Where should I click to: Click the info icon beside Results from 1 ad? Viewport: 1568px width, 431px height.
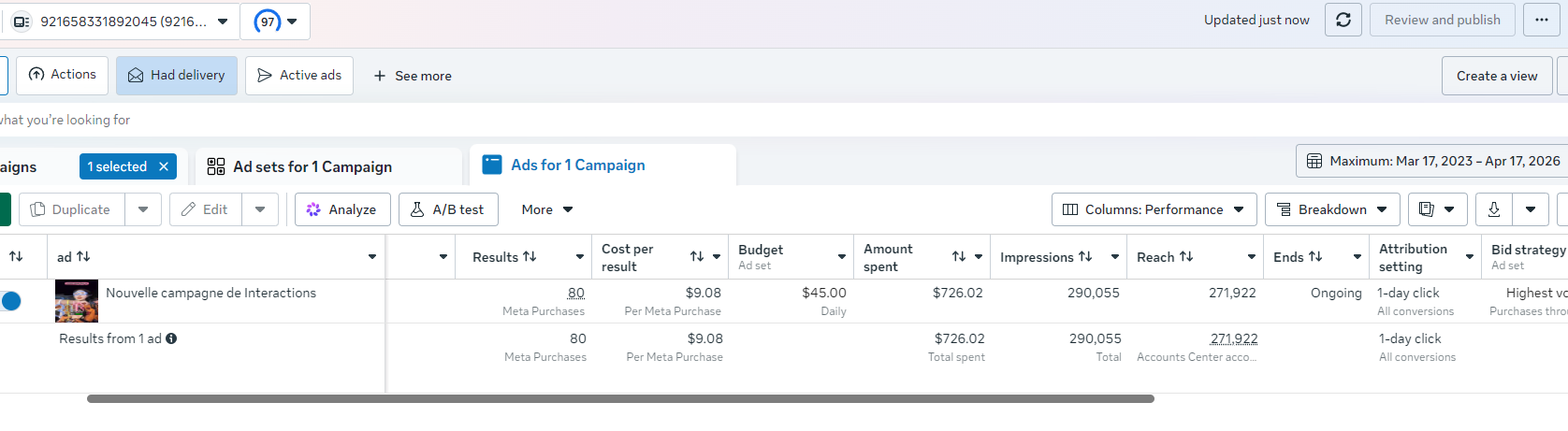coord(171,338)
